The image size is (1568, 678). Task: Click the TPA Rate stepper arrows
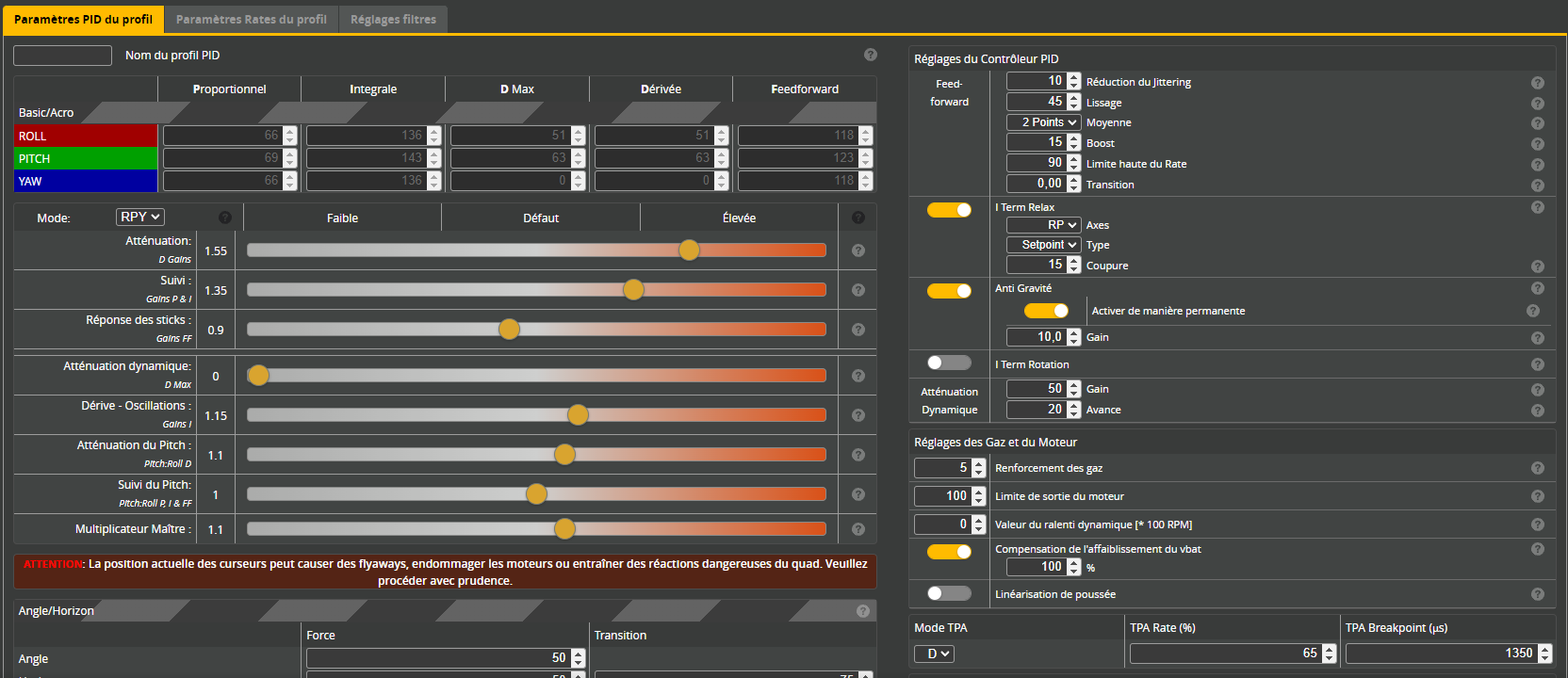click(1329, 654)
